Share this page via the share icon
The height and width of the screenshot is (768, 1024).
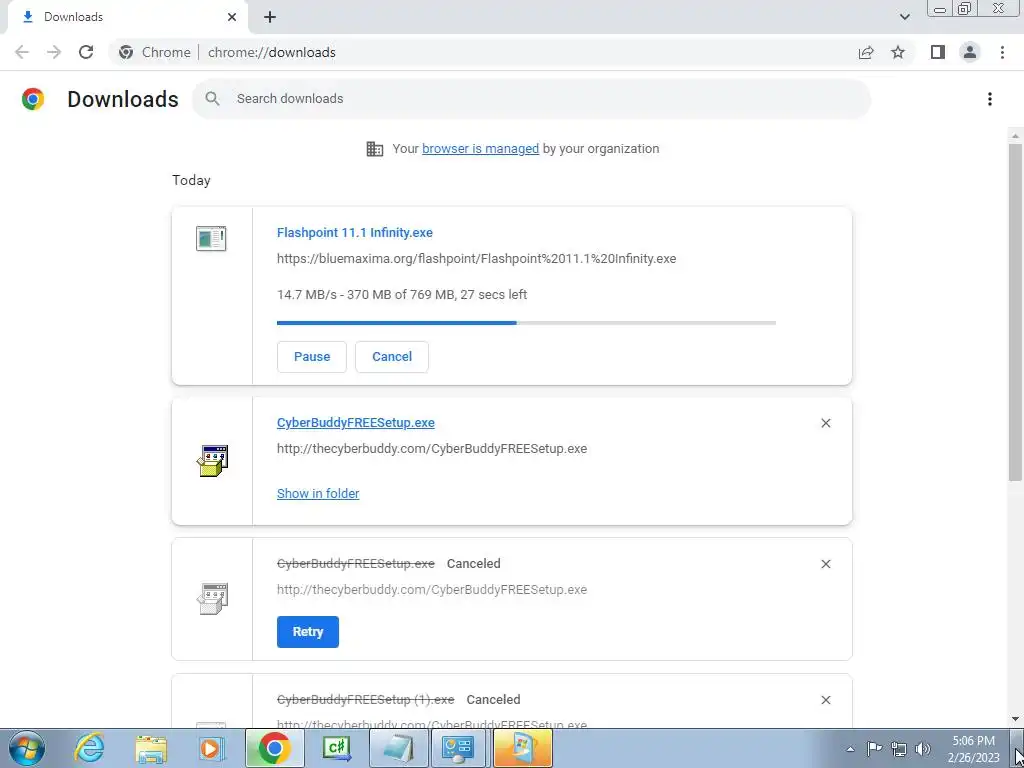pos(866,52)
